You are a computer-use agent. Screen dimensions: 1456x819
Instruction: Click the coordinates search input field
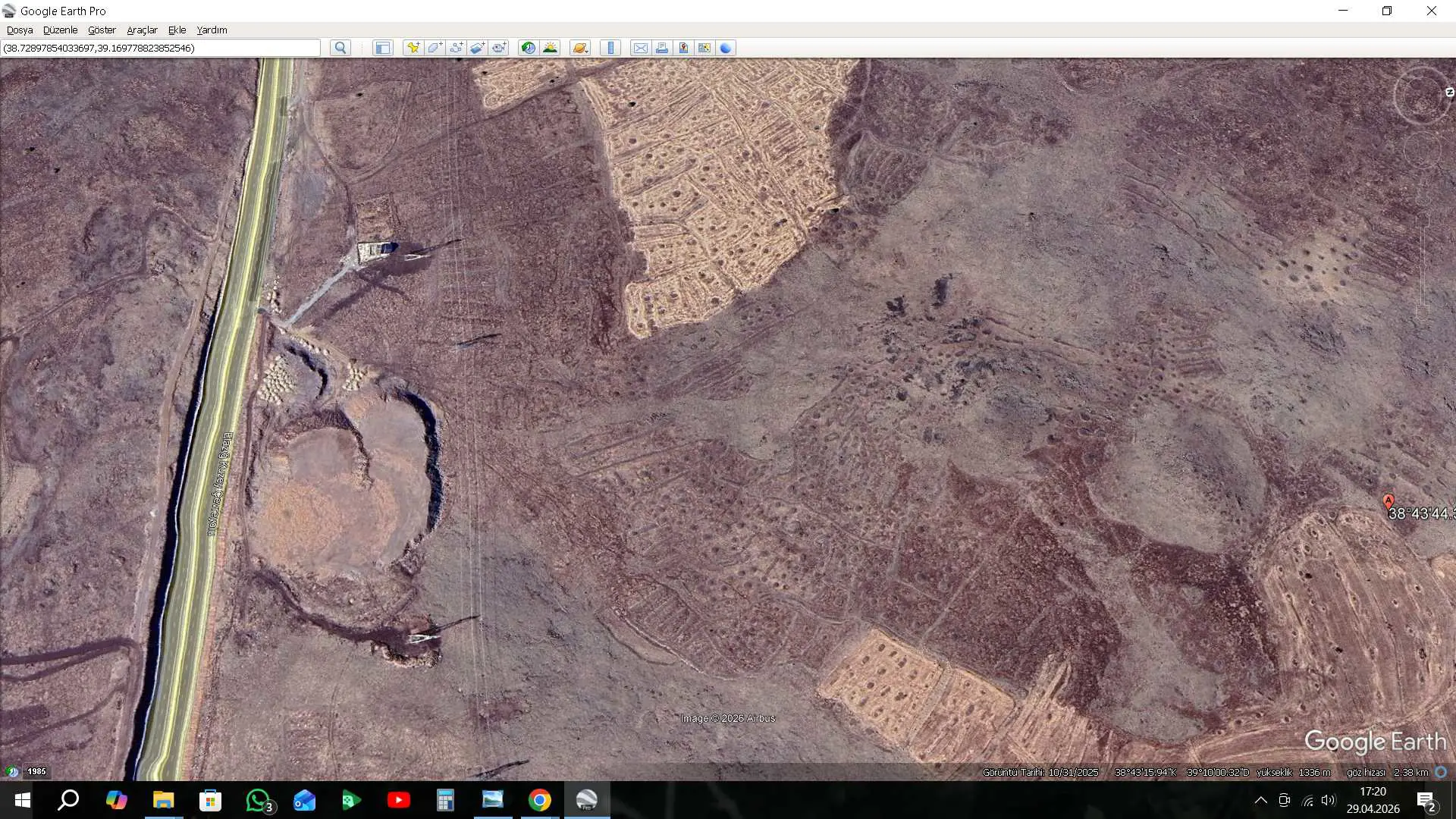(x=161, y=48)
